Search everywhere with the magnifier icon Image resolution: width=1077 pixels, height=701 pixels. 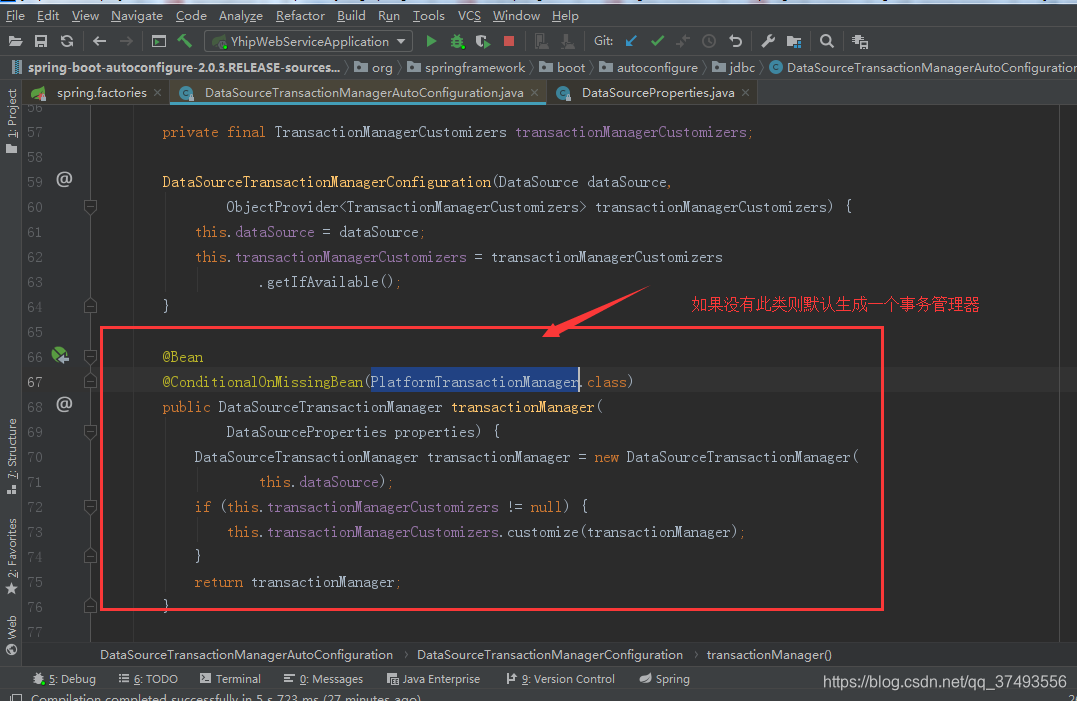(x=827, y=41)
